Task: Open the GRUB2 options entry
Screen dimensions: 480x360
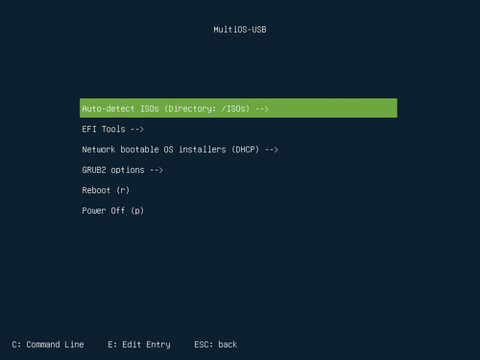Action: click(x=122, y=170)
